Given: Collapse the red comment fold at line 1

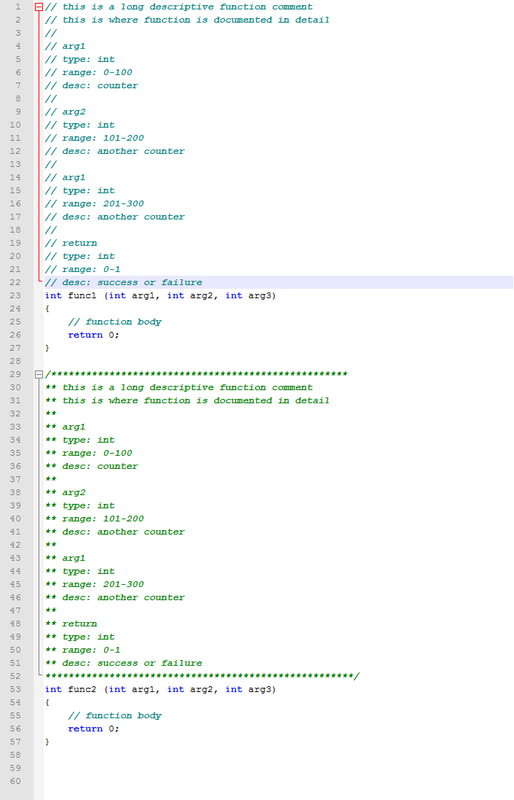Looking at the screenshot, I should [x=39, y=7].
